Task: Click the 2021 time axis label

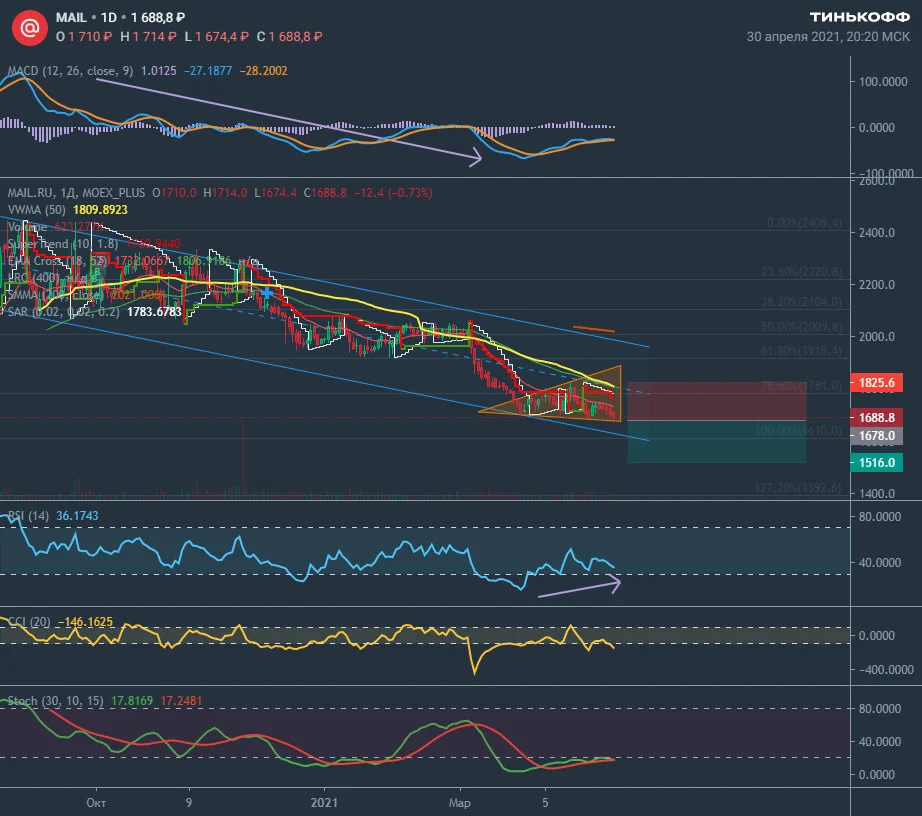Action: tap(324, 802)
